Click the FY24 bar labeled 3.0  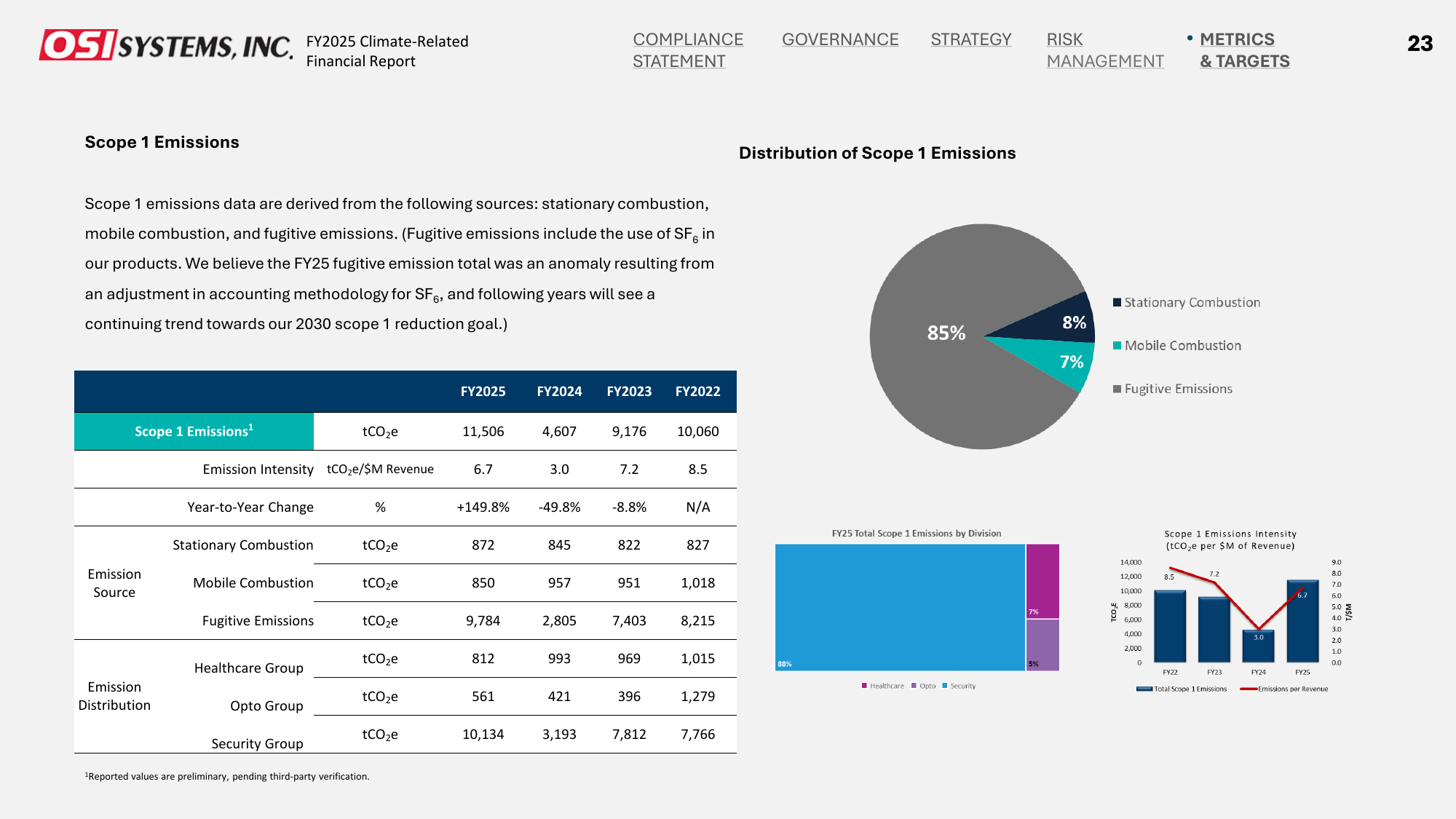(x=1258, y=646)
